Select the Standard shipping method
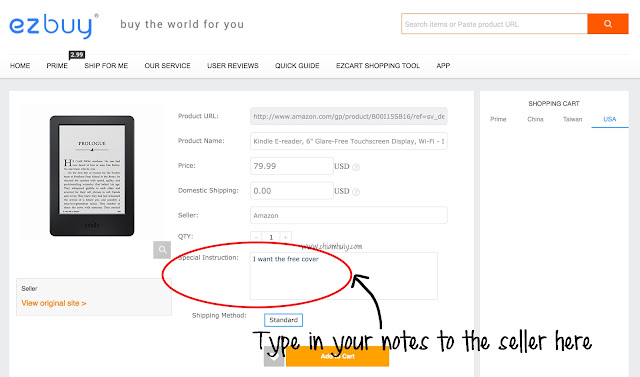This screenshot has height=377, width=640. (283, 320)
